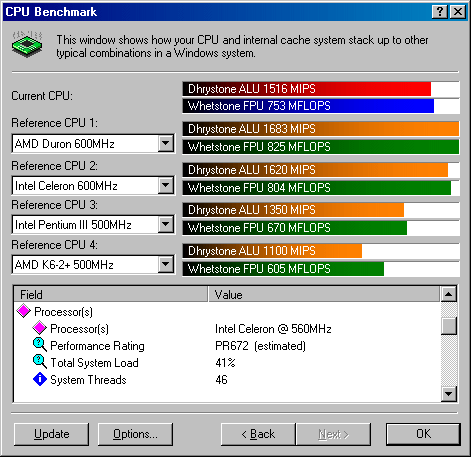Screen dimensions: 471x457
Task: Select the Intel Celeron 600MHz combo box
Action: (x=93, y=185)
